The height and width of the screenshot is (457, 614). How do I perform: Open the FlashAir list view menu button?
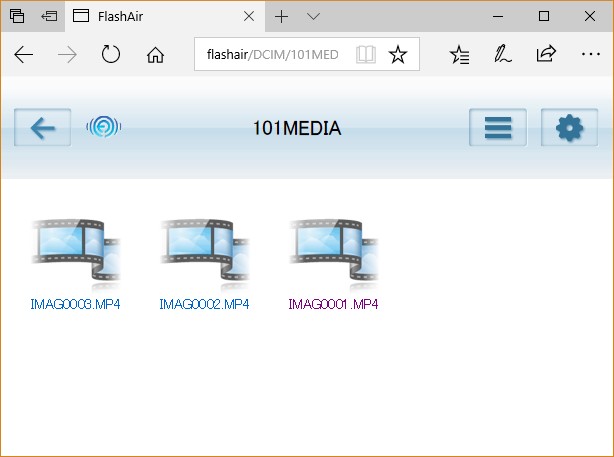click(x=498, y=128)
